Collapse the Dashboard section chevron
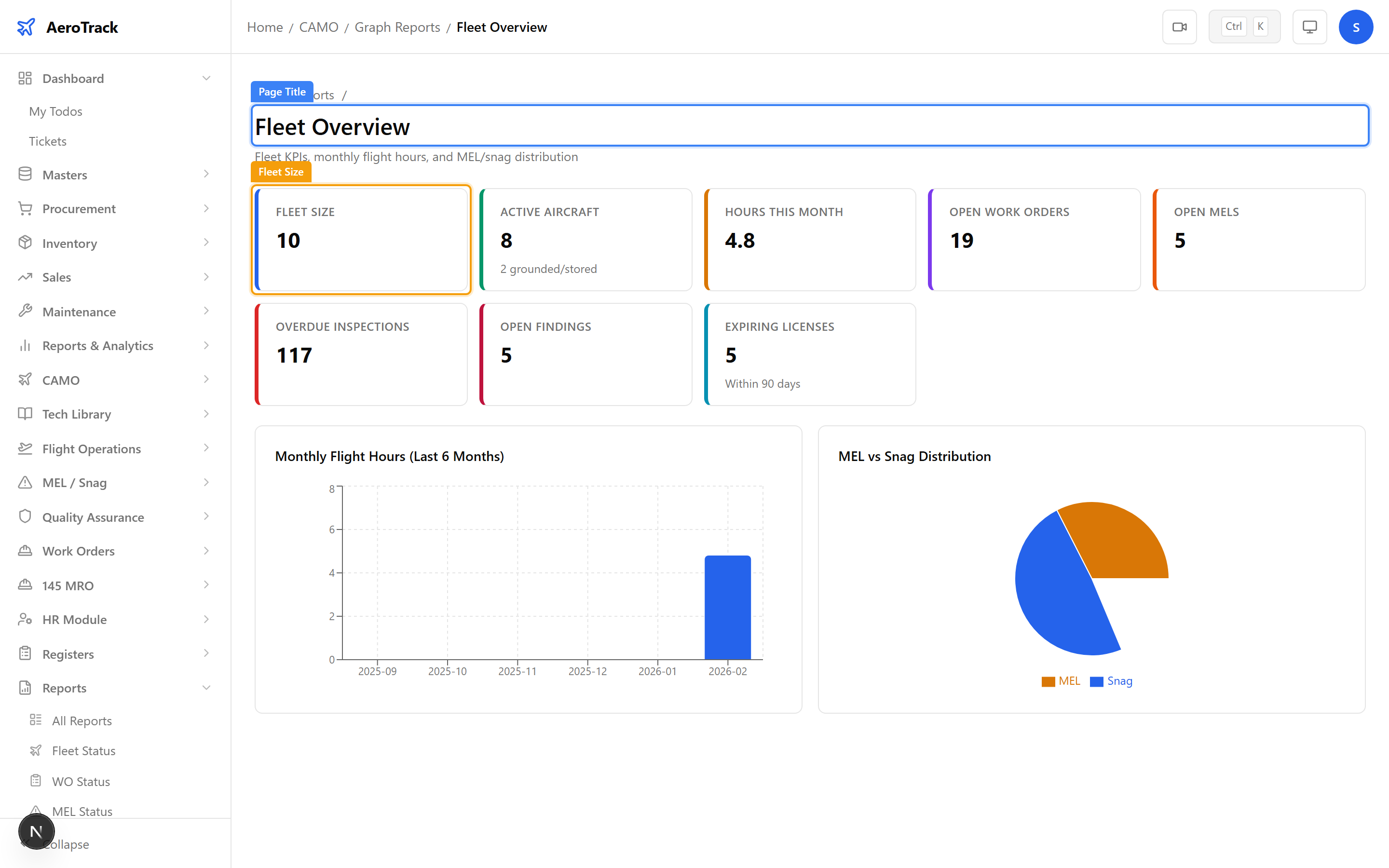 (x=206, y=78)
